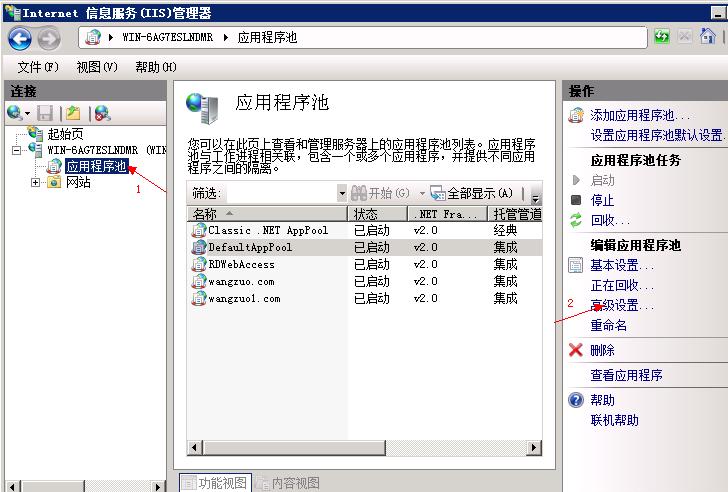Click the stop (停止) square icon
The image size is (728, 492).
click(x=575, y=200)
